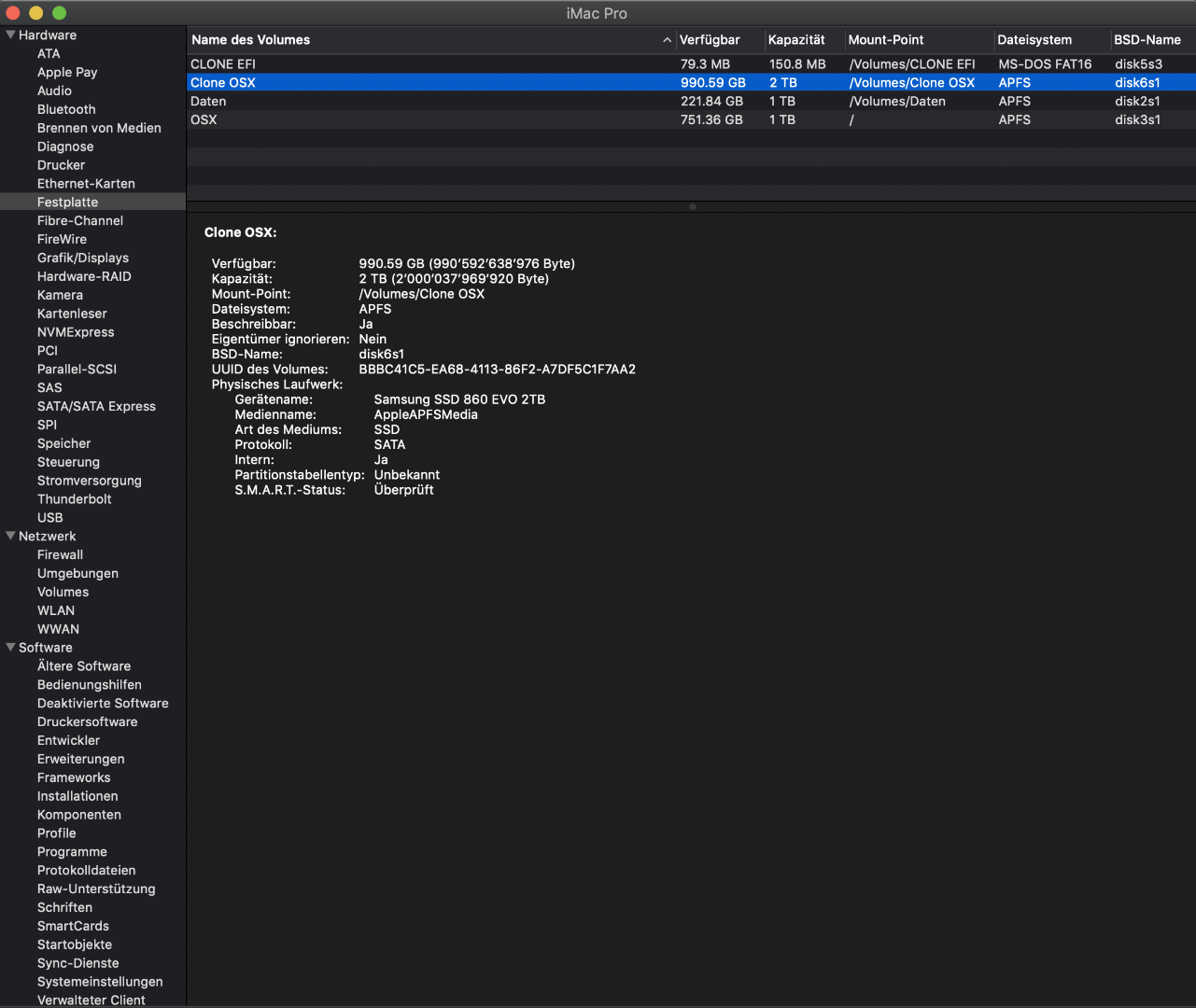
Task: Sort by Kapazität column header
Action: (796, 40)
